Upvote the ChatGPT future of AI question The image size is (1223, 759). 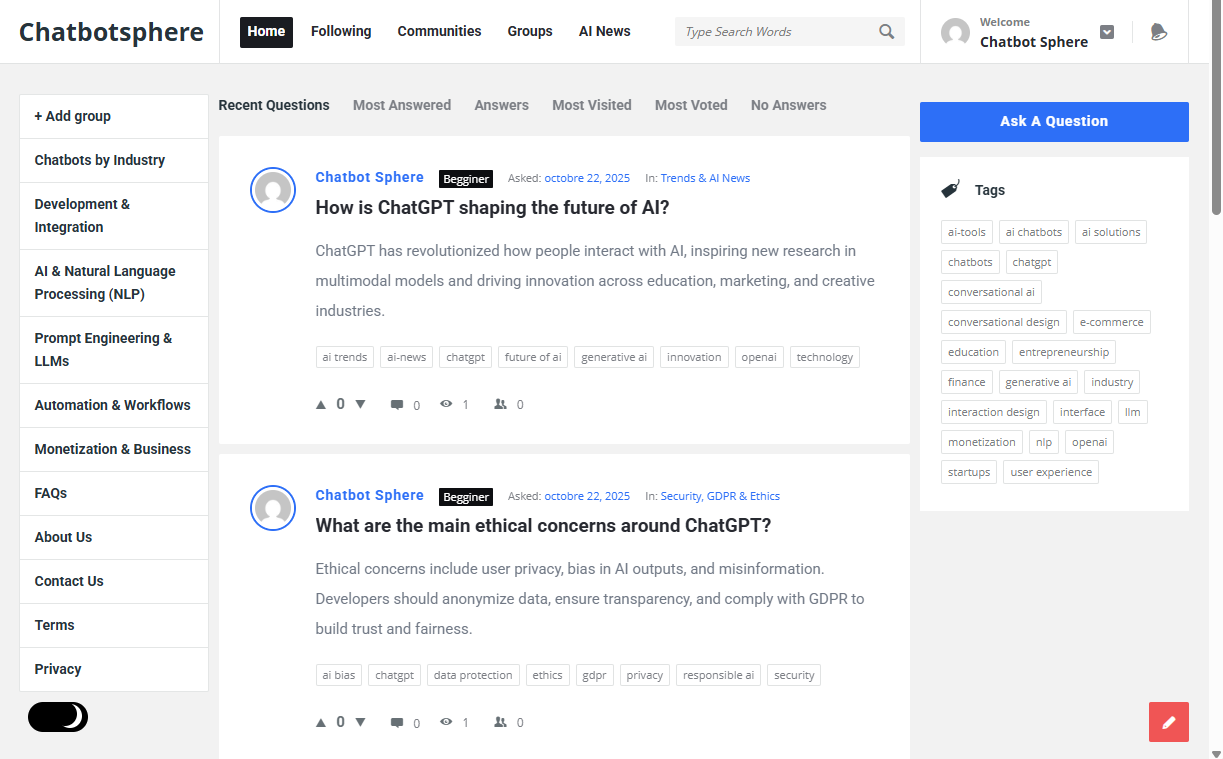point(321,404)
